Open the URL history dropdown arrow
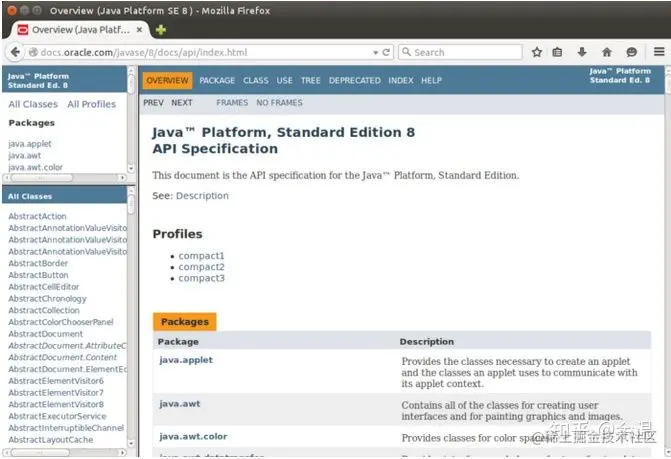The image size is (671, 459). 375,53
